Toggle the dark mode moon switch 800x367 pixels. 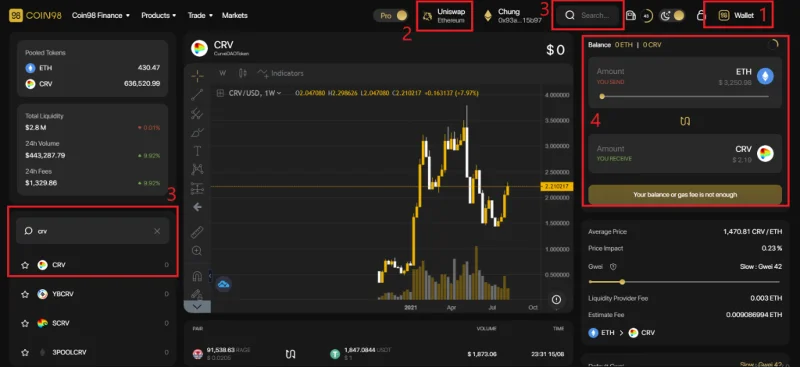(671, 15)
